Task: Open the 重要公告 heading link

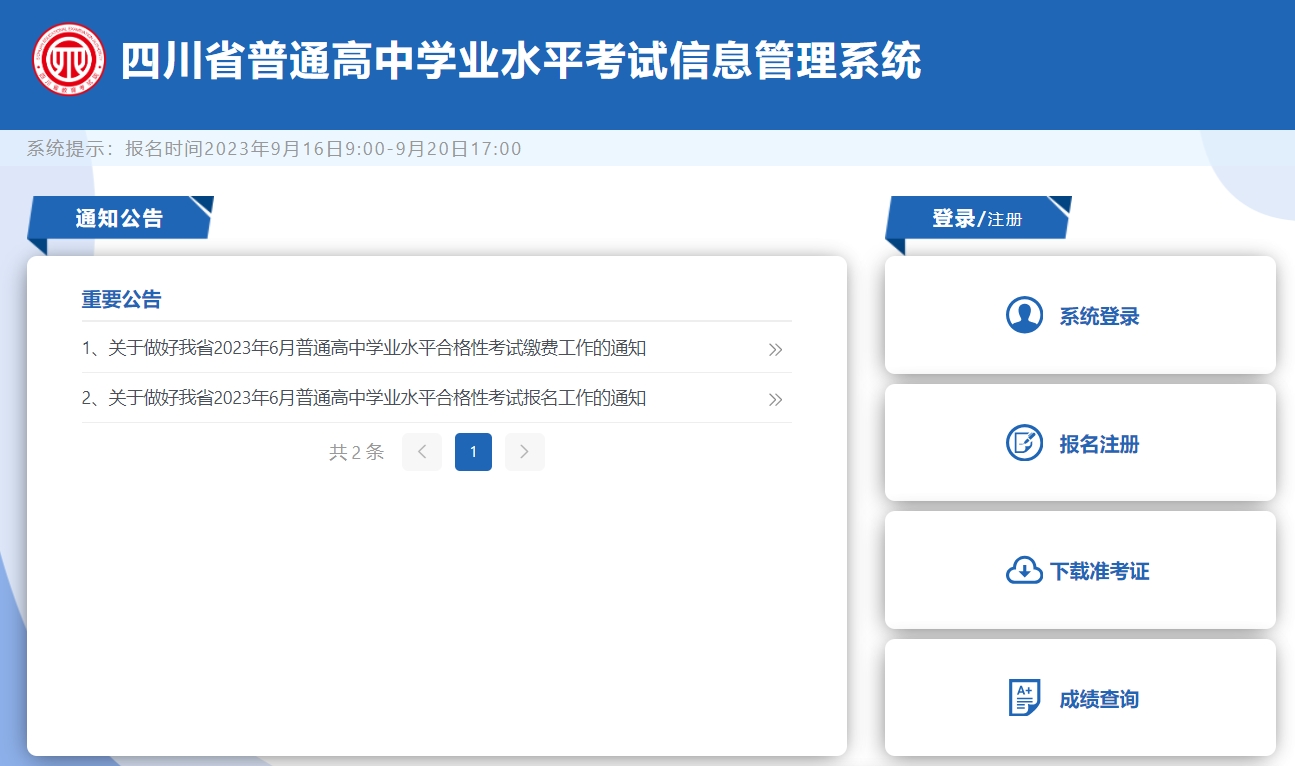Action: (122, 299)
